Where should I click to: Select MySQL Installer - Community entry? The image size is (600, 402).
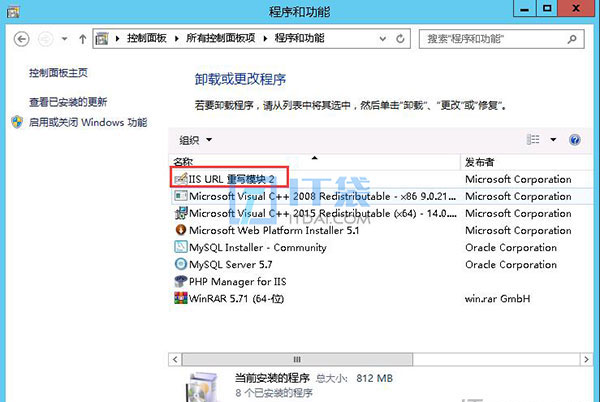tap(258, 247)
